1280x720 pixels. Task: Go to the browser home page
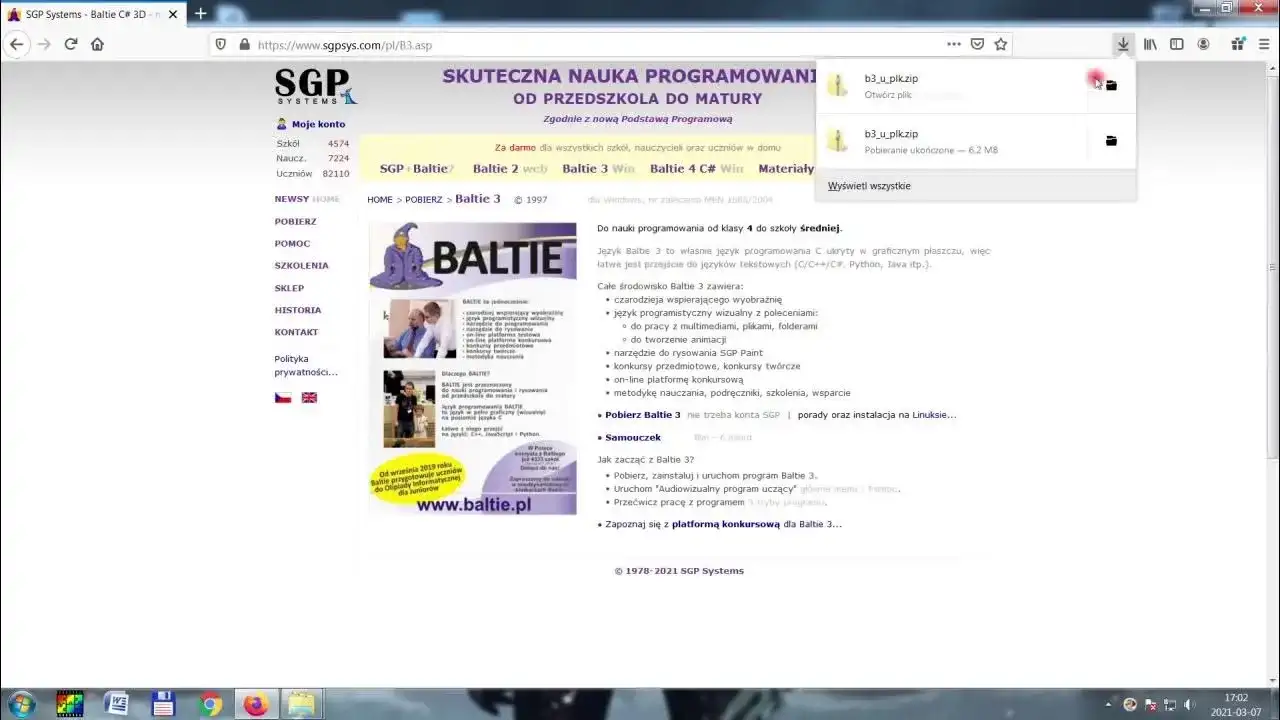[x=96, y=44]
